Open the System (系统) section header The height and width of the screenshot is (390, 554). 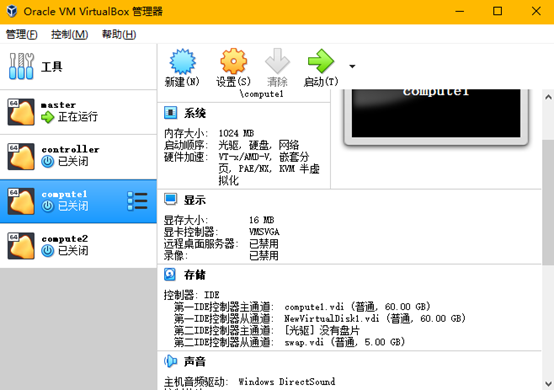point(195,113)
